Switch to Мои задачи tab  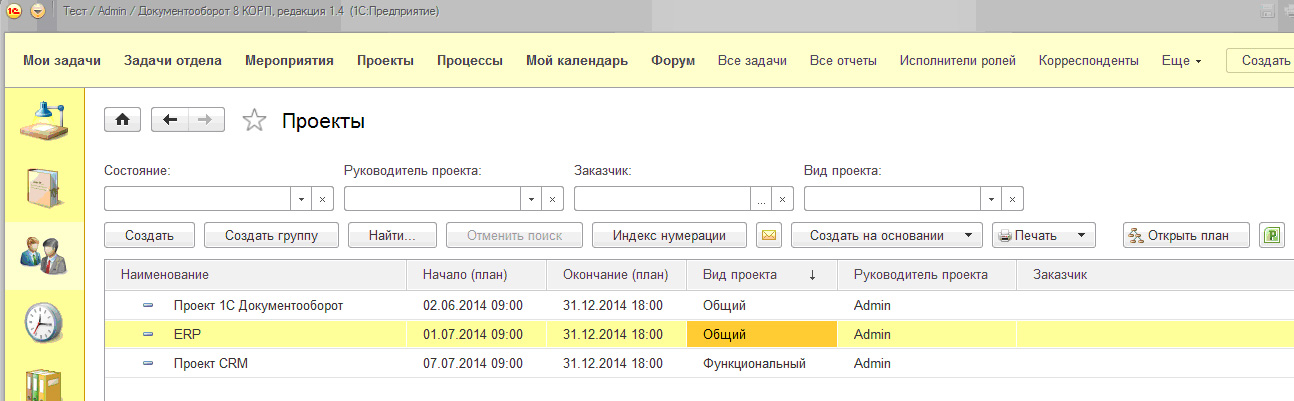(62, 60)
